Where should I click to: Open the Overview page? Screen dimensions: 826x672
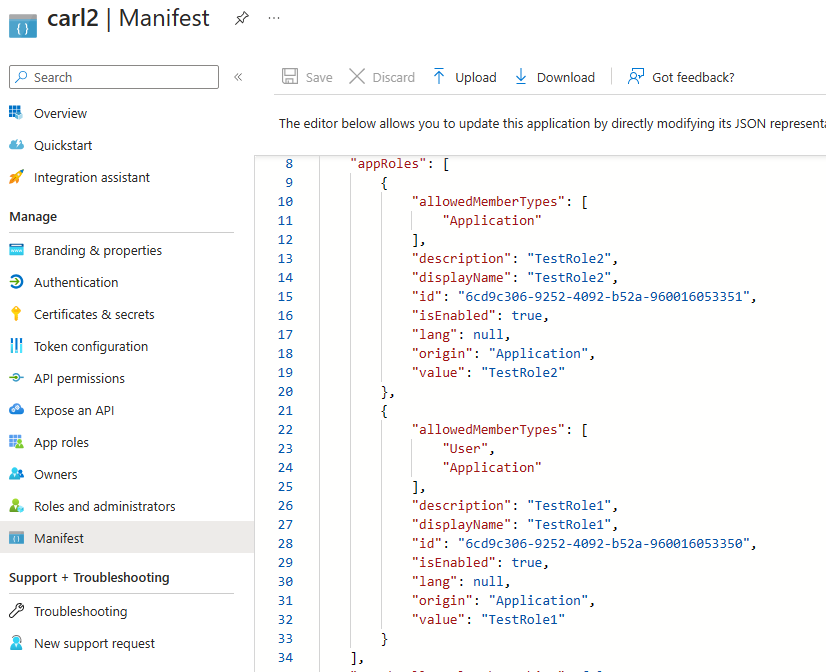[x=60, y=113]
